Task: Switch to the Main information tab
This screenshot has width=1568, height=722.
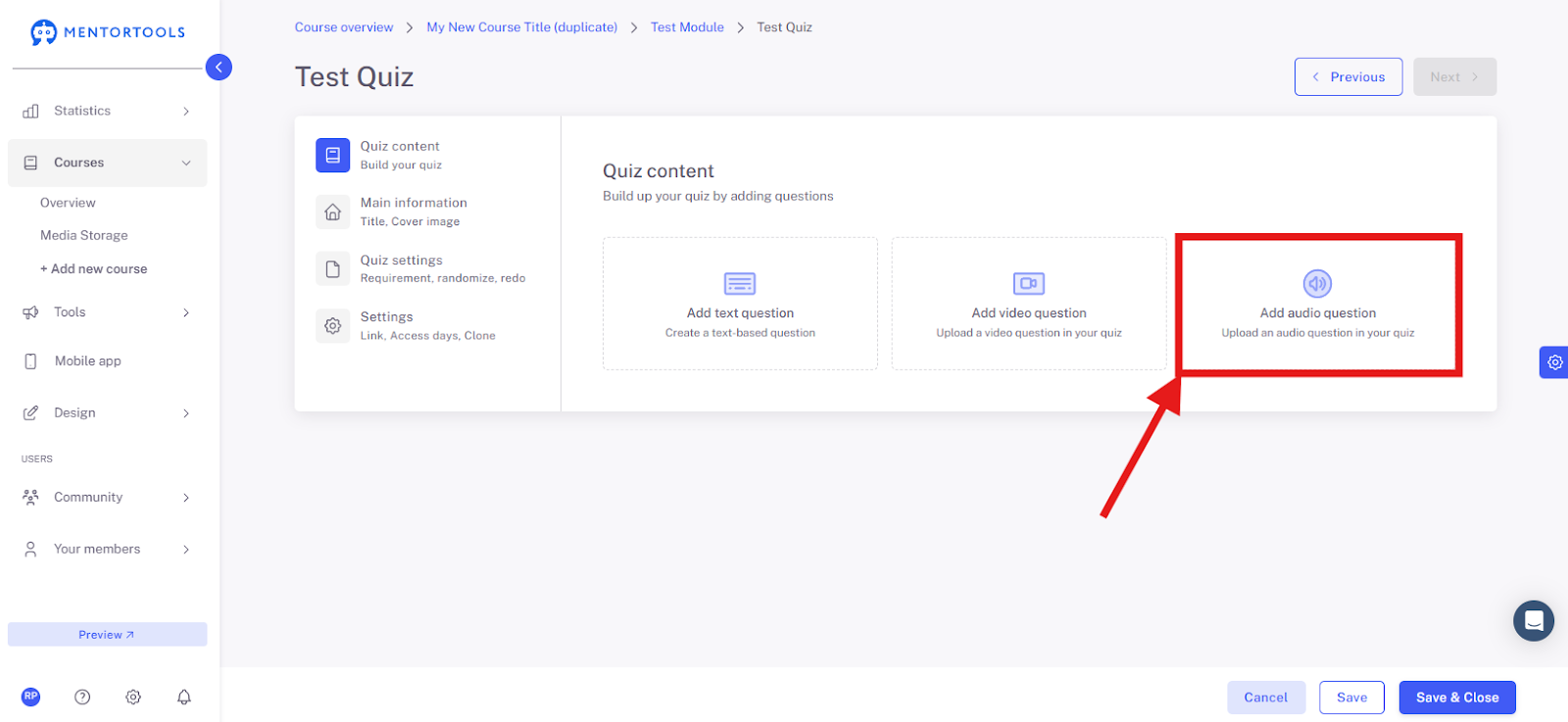Action: pyautogui.click(x=427, y=212)
